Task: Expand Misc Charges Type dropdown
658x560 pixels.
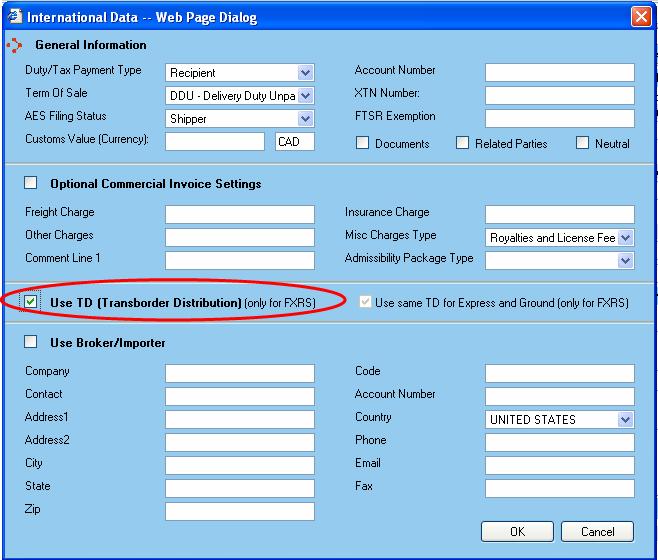Action: click(x=625, y=238)
